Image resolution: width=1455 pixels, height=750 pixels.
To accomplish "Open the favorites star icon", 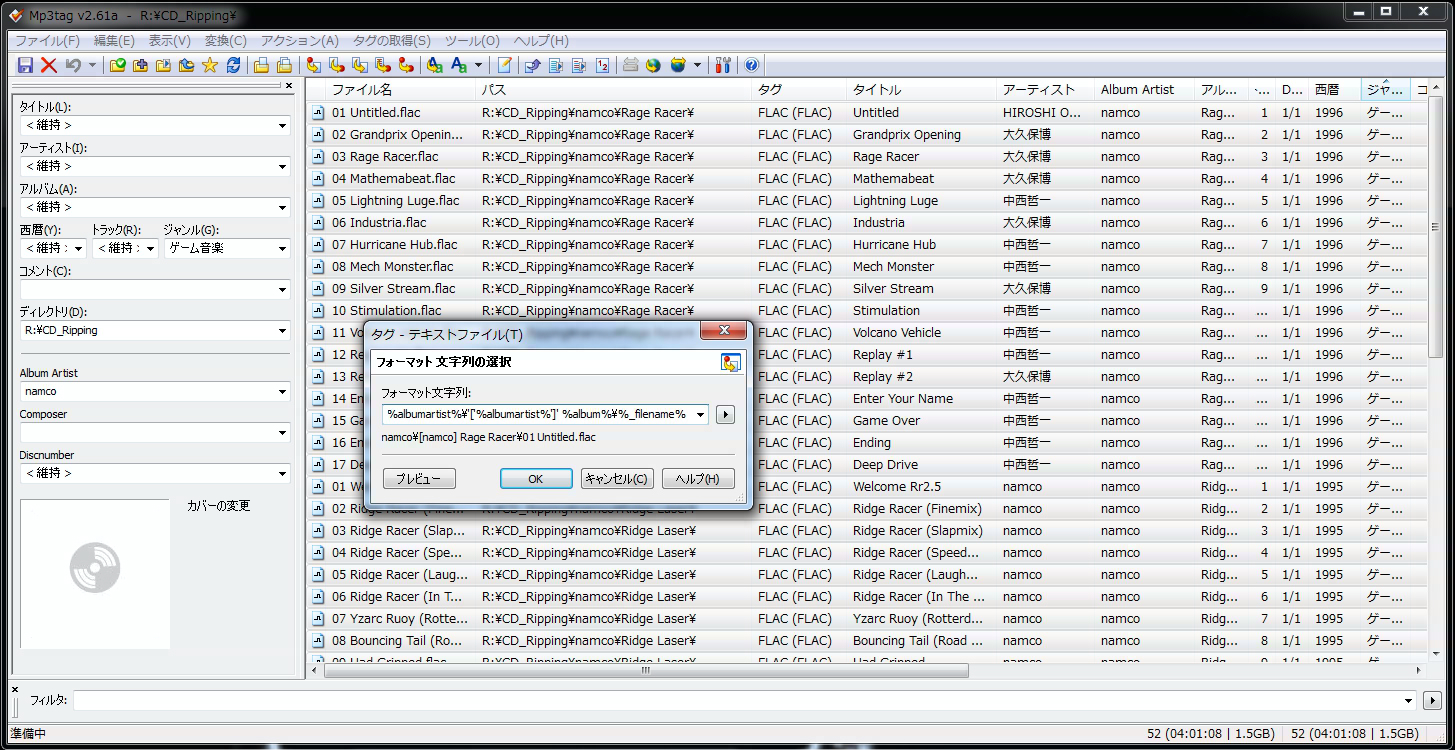I will [x=210, y=65].
